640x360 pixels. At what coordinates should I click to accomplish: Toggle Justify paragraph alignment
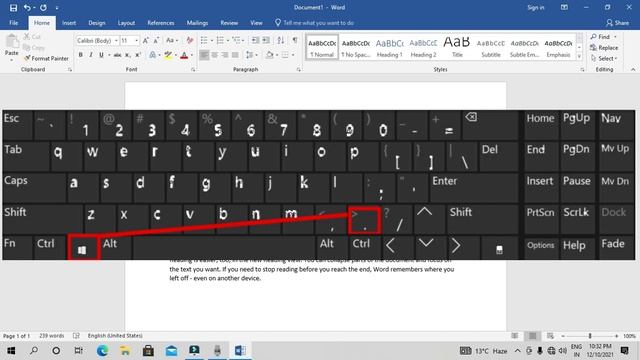[x=235, y=55]
